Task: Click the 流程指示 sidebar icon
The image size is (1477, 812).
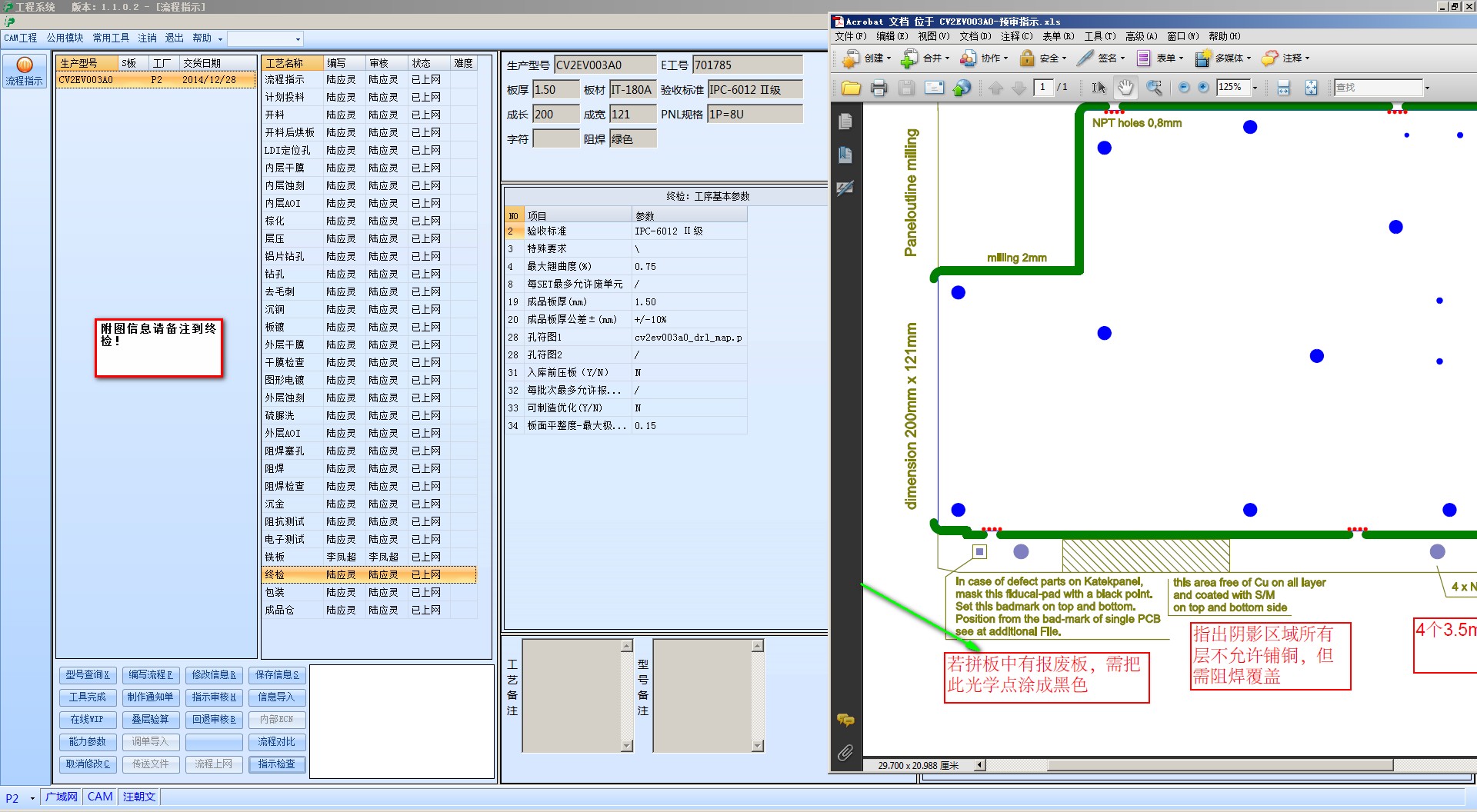Action: [25, 71]
